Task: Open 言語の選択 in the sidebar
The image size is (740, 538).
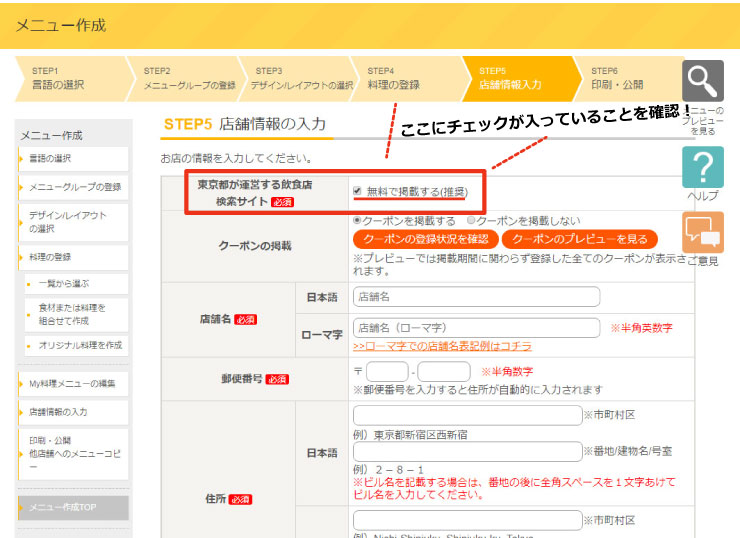Action: pos(73,159)
